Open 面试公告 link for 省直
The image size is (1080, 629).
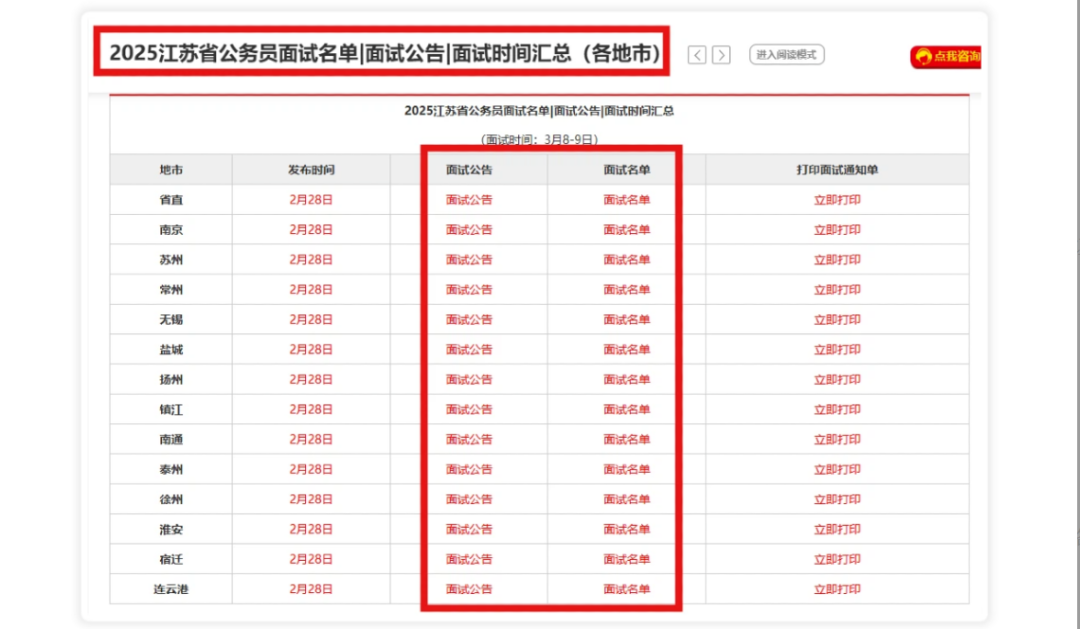tap(469, 200)
